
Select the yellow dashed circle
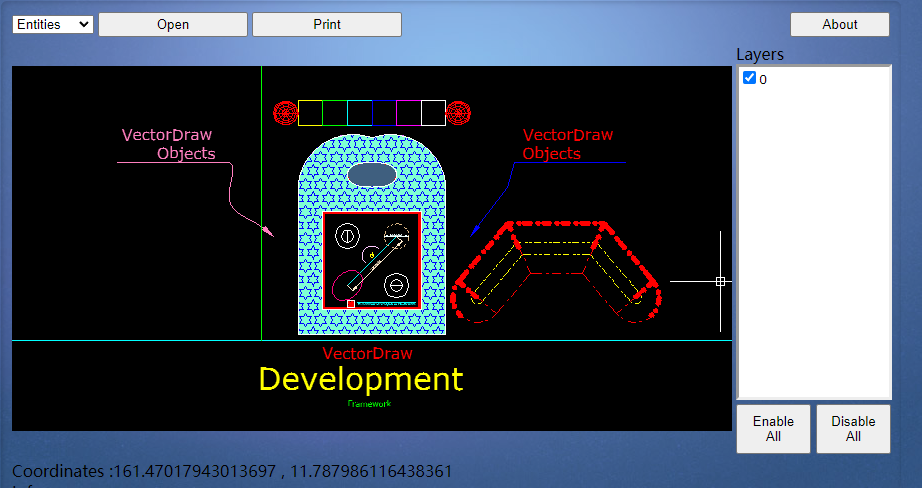(396, 236)
